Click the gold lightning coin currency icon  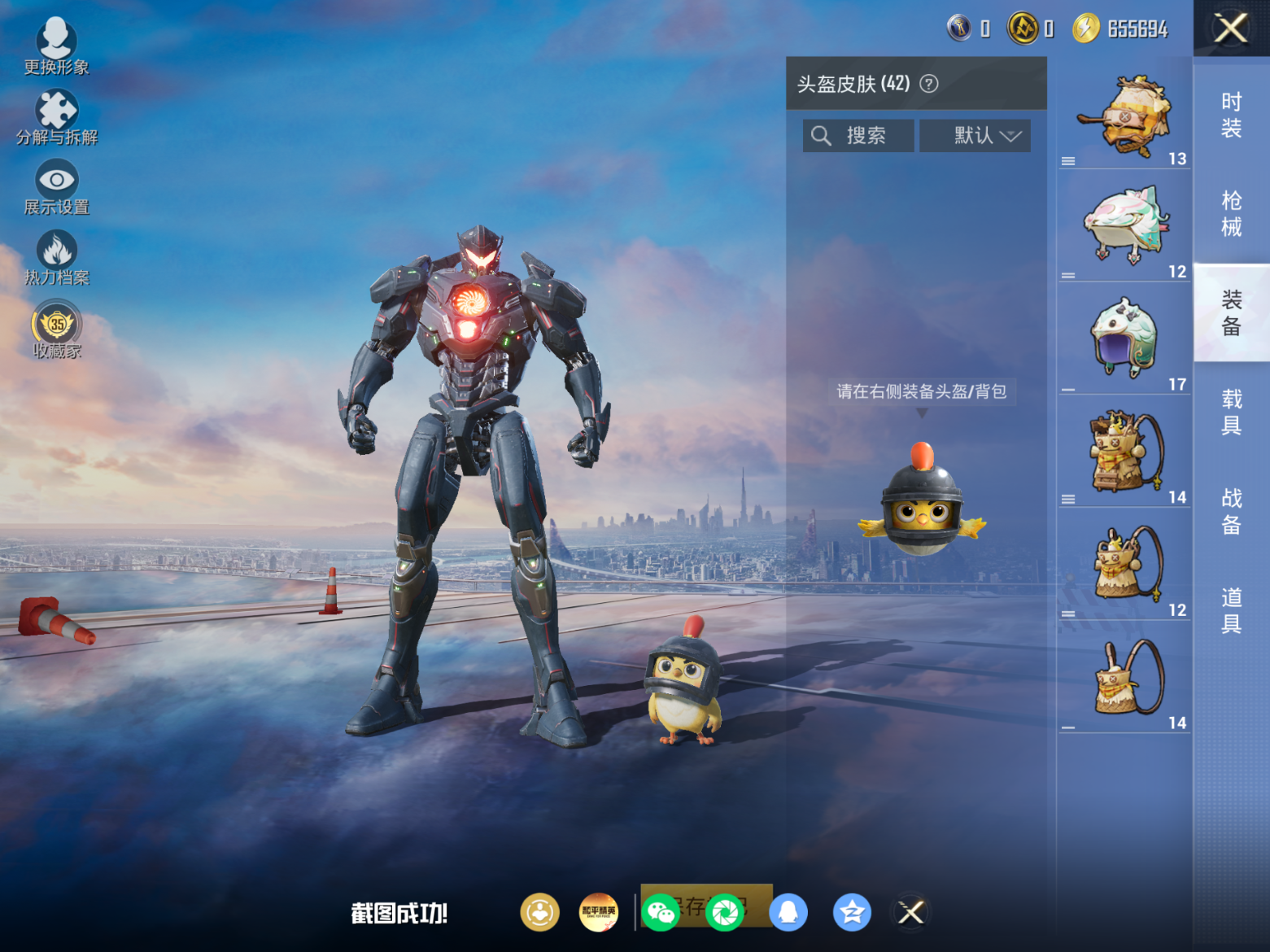pyautogui.click(x=1085, y=28)
